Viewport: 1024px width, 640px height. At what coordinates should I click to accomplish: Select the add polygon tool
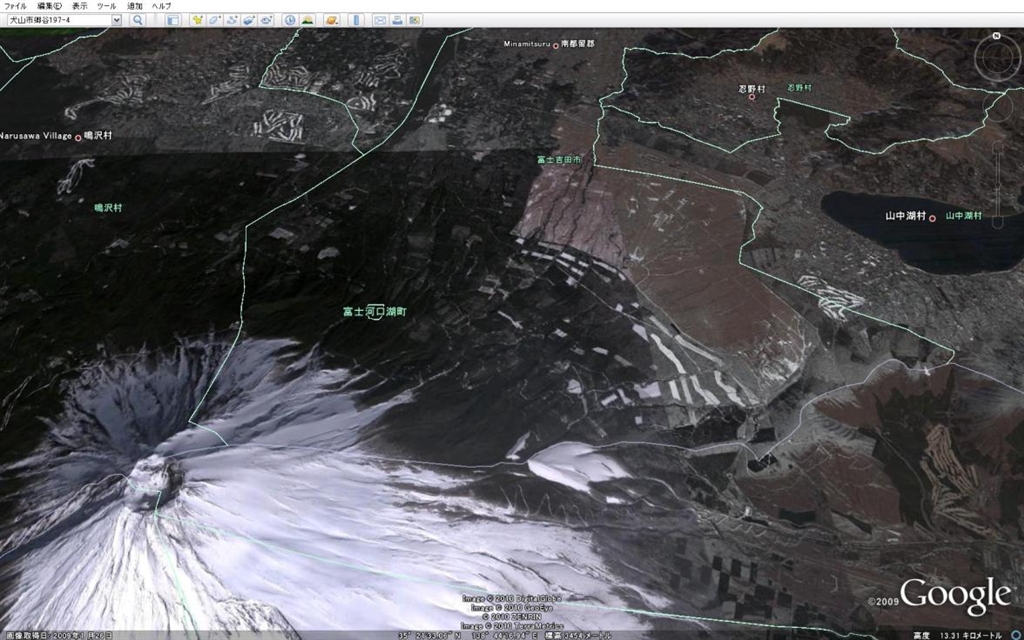[214, 20]
